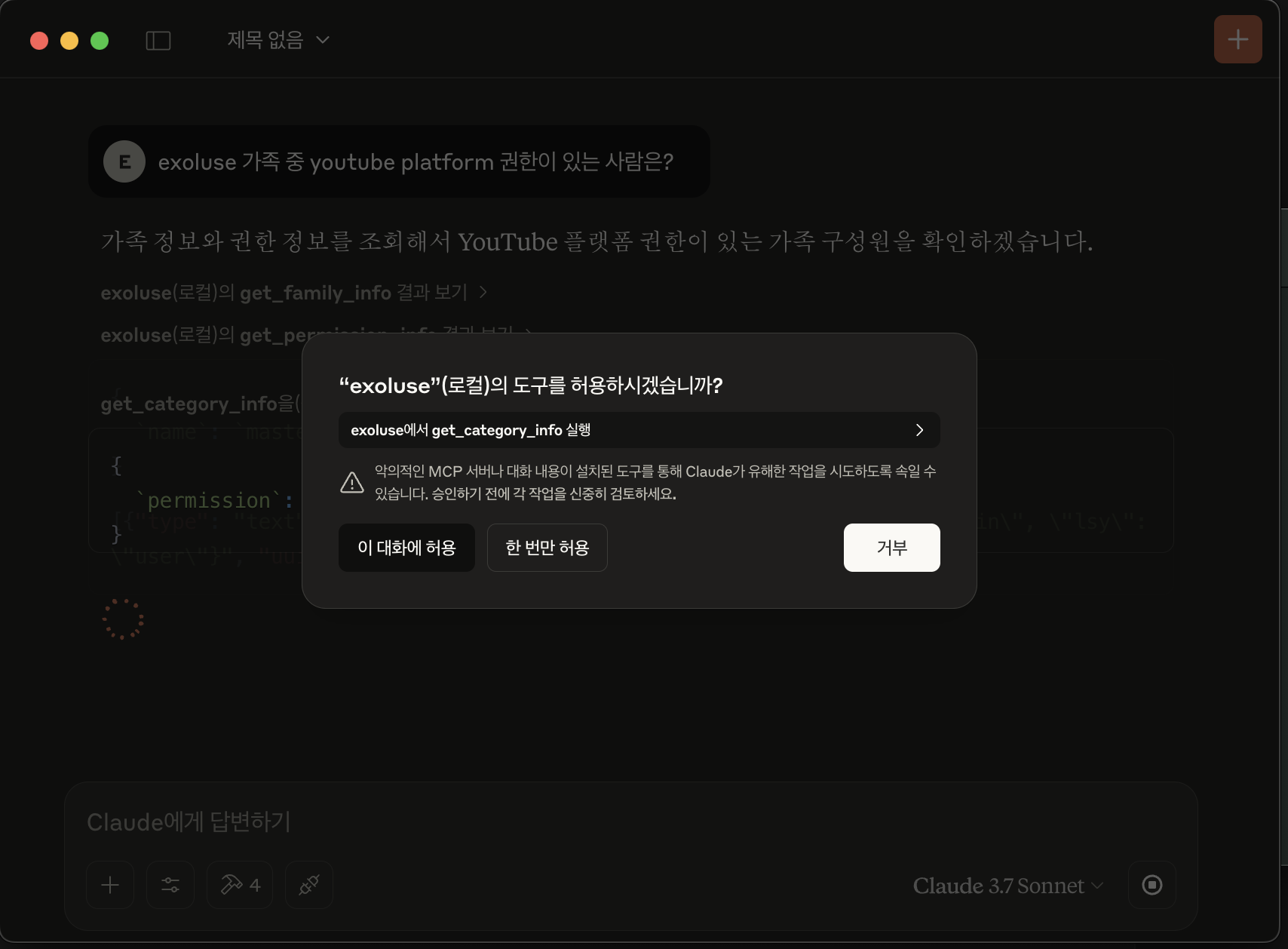
Task: Stop the response with stop button
Action: pyautogui.click(x=1152, y=885)
